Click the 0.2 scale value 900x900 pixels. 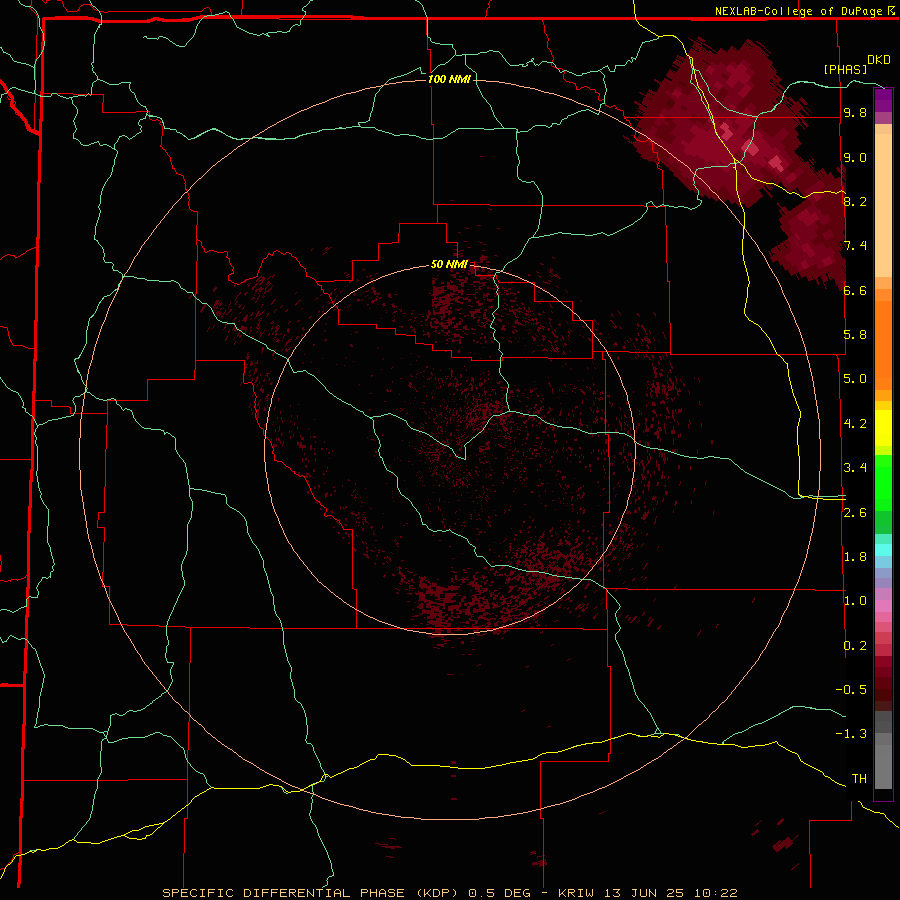click(x=855, y=646)
